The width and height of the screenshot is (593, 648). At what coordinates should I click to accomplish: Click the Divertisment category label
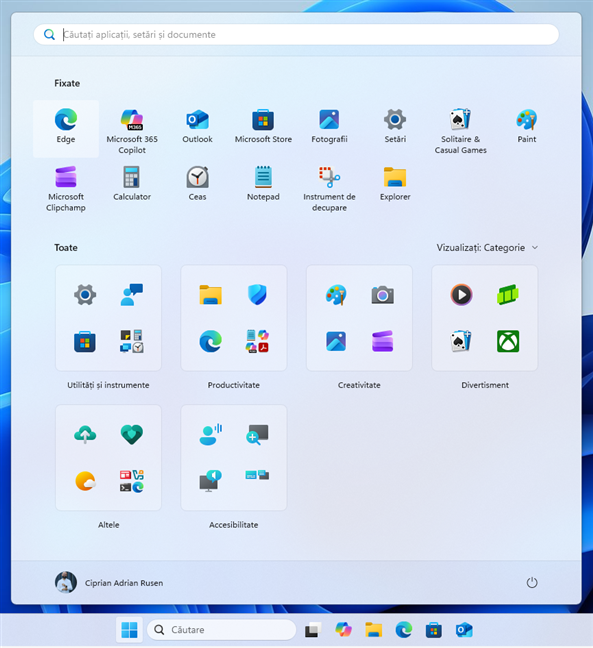(485, 385)
